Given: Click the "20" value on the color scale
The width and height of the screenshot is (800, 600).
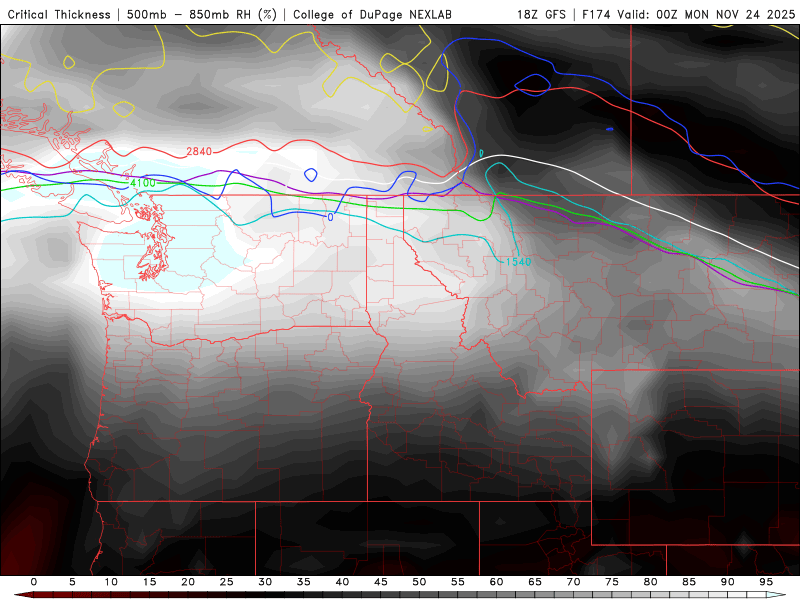Looking at the screenshot, I should click(x=188, y=582).
